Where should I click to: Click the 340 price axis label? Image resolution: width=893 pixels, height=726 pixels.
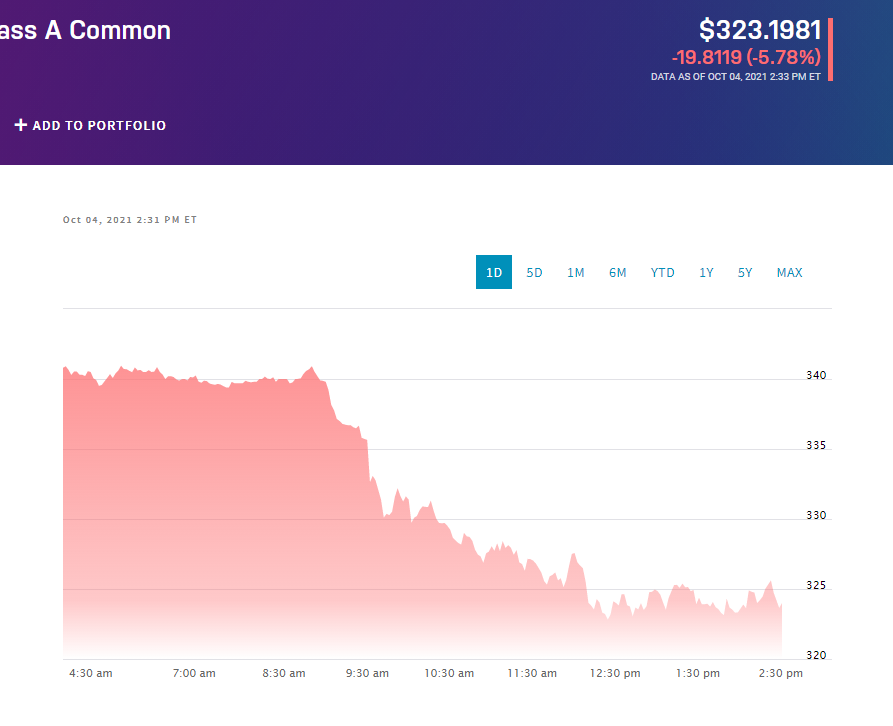[816, 376]
